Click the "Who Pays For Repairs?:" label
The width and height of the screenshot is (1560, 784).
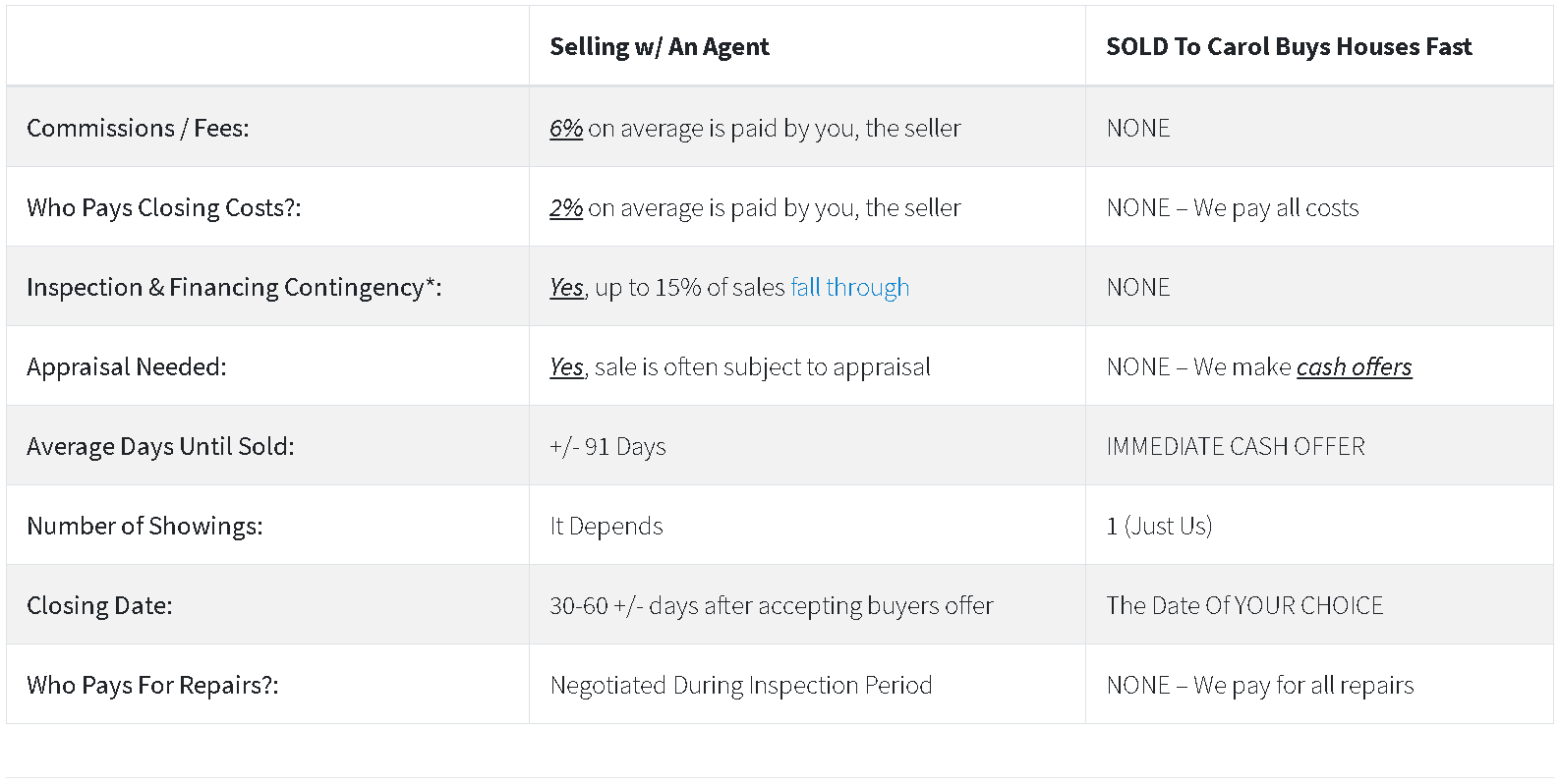[152, 685]
